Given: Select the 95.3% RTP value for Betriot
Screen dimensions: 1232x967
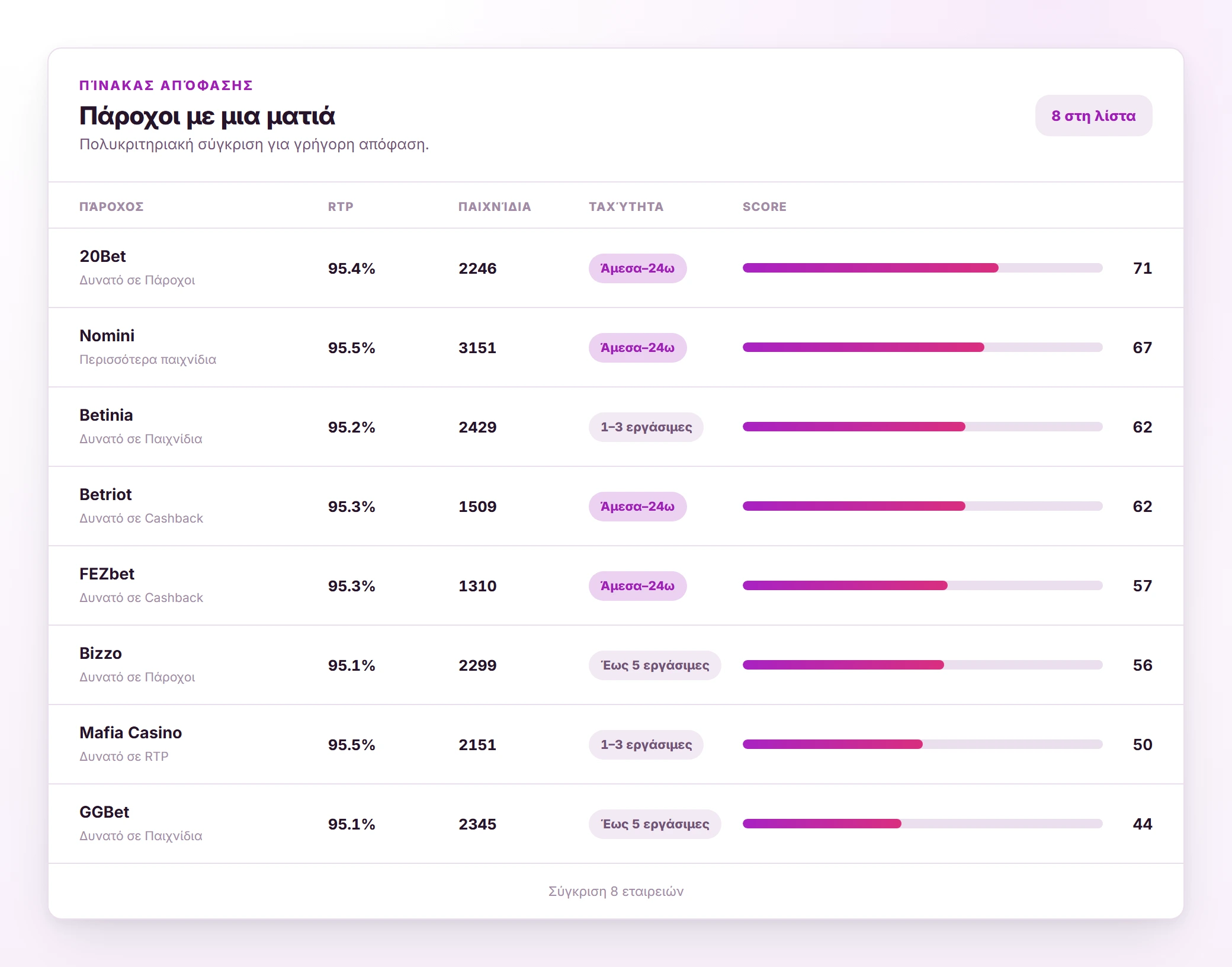Looking at the screenshot, I should click(352, 507).
